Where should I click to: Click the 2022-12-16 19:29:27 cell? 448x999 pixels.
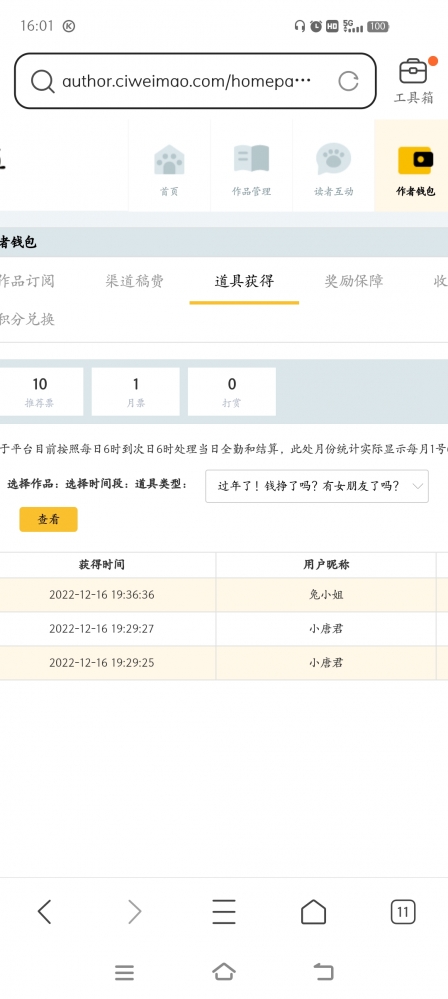[102, 629]
